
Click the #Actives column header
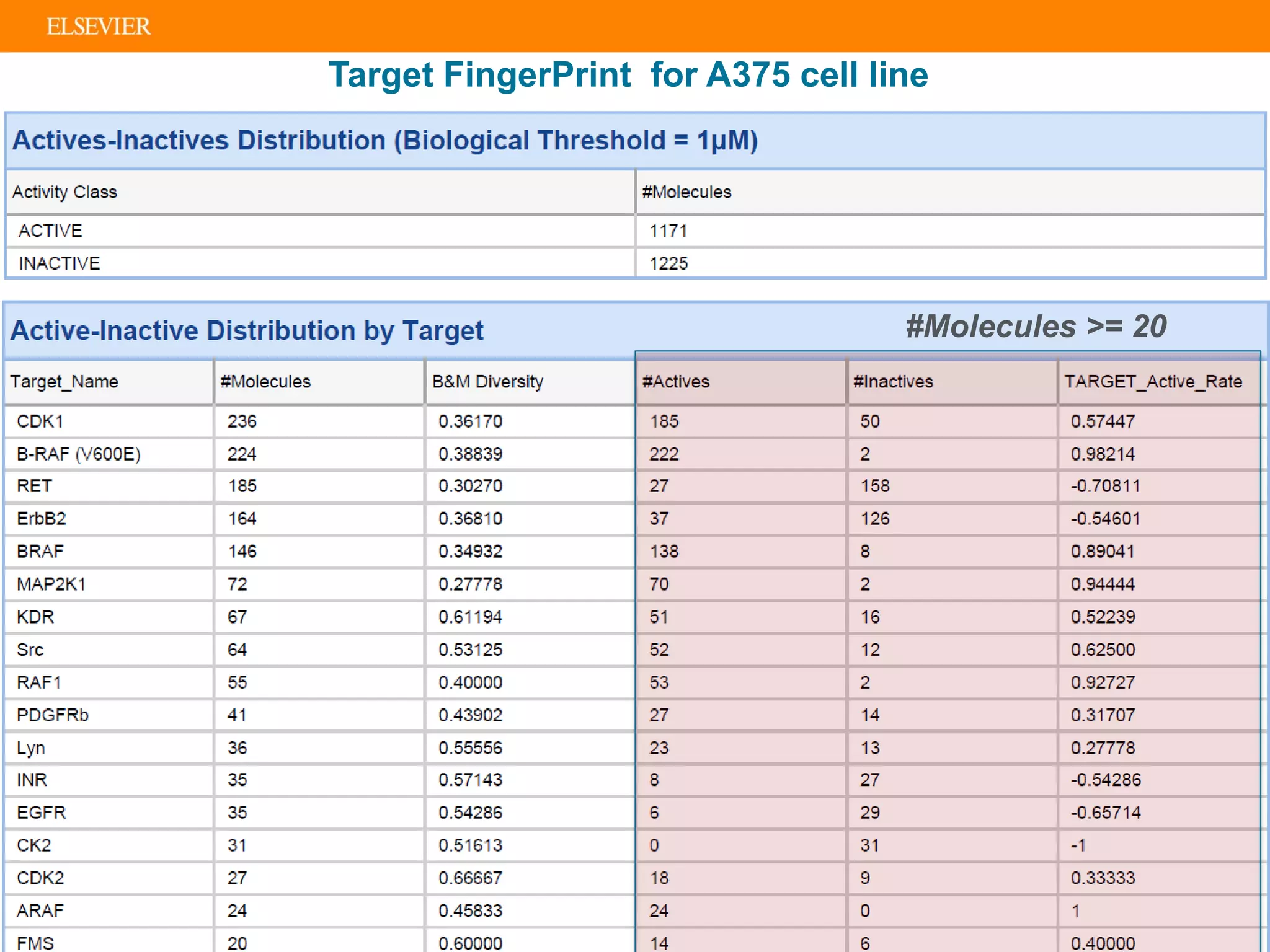pos(676,382)
